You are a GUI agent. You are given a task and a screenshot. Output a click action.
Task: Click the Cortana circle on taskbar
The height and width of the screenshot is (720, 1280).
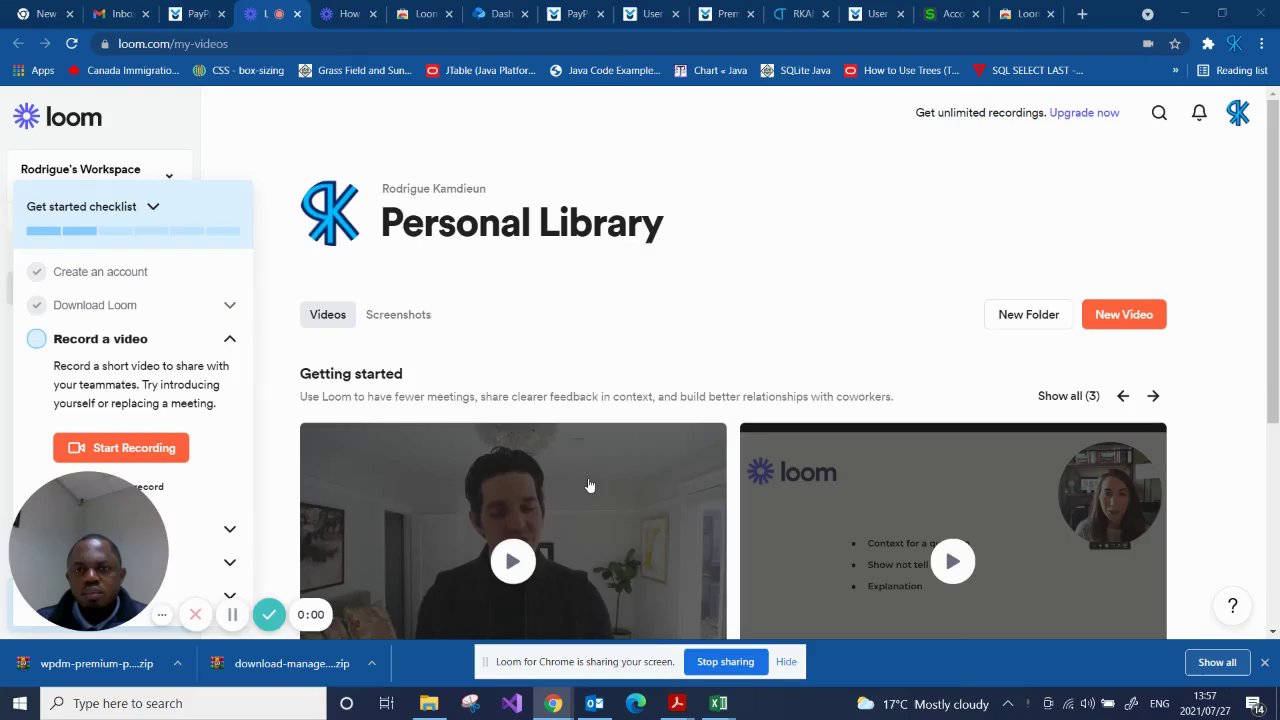point(346,703)
